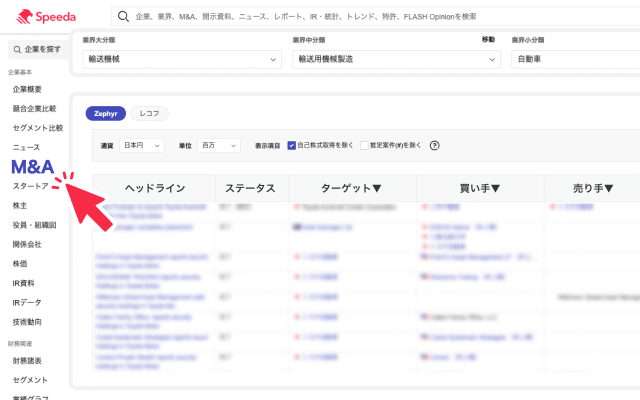
Task: Open 財務諸表 in the sidebar
Action: point(27,361)
